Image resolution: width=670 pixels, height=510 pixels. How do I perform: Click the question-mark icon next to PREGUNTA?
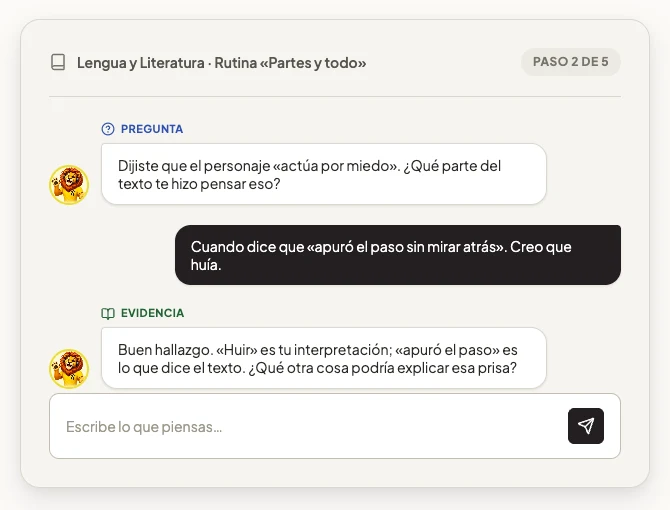[x=108, y=129]
